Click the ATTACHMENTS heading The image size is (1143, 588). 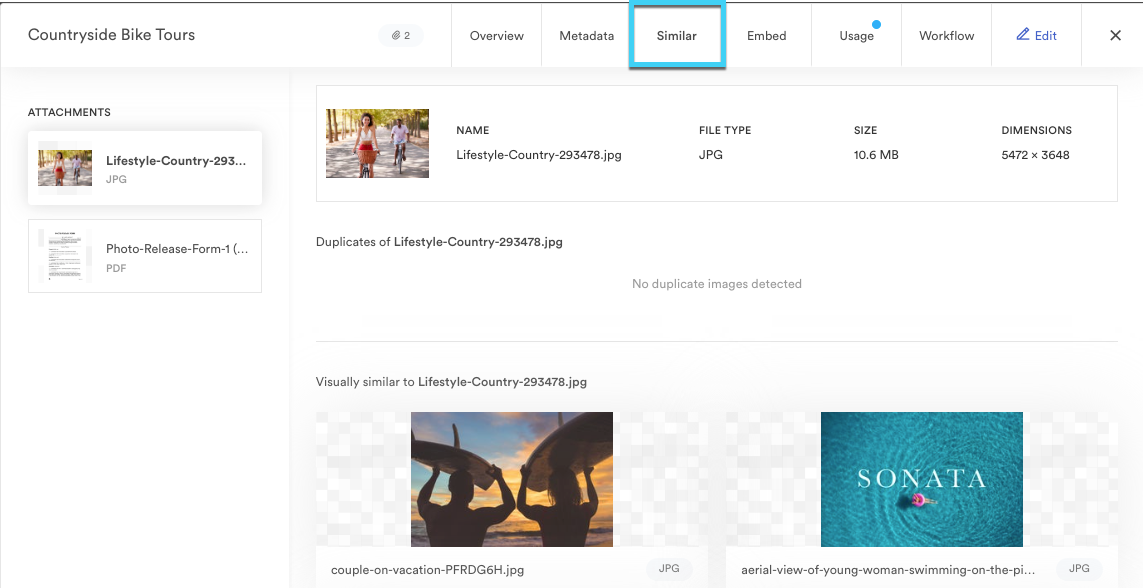[x=69, y=112]
